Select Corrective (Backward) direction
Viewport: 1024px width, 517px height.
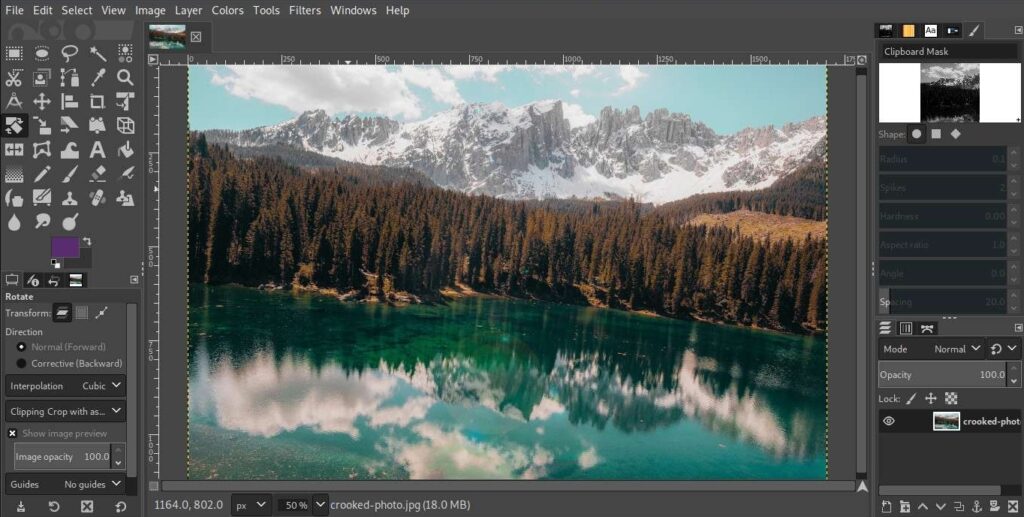click(x=22, y=363)
